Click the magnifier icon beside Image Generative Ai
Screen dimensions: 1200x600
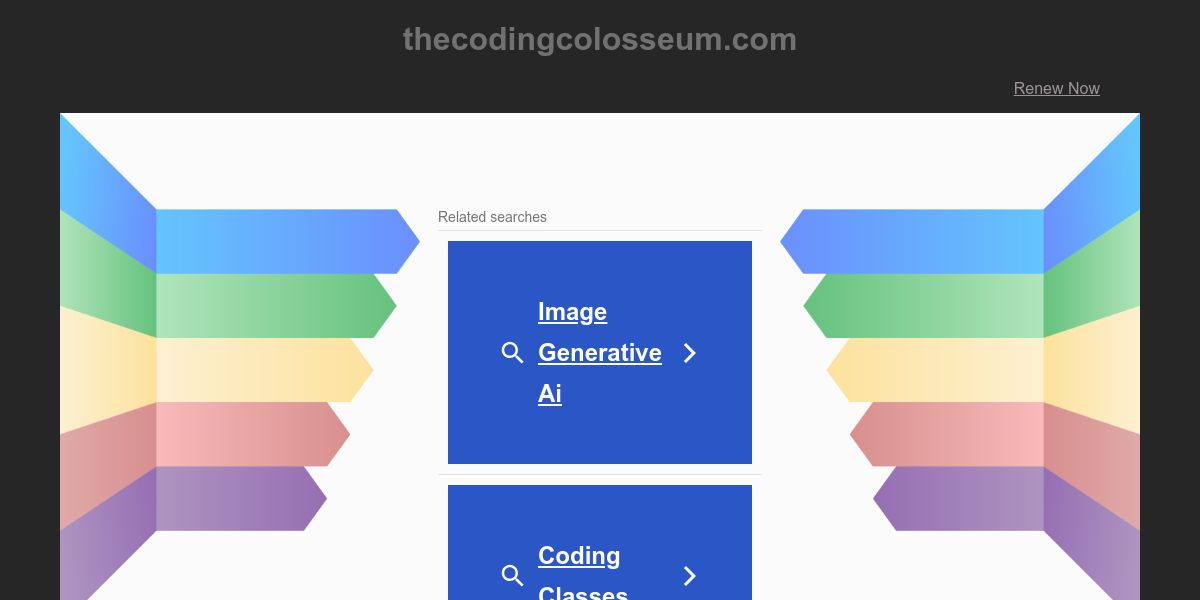click(x=512, y=353)
